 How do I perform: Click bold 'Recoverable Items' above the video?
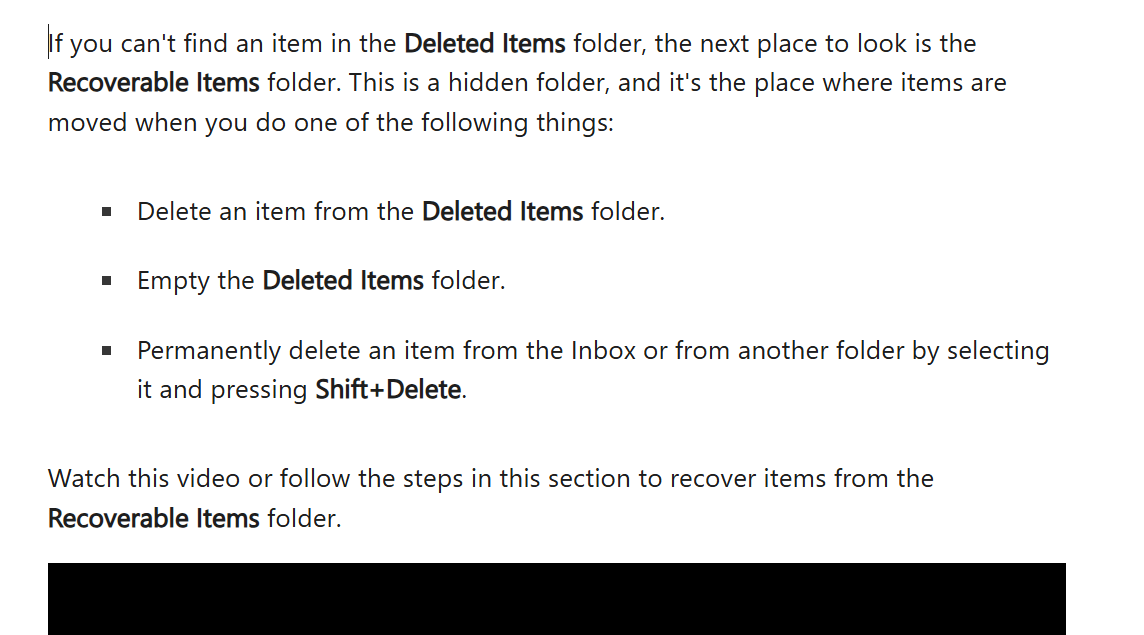154,518
